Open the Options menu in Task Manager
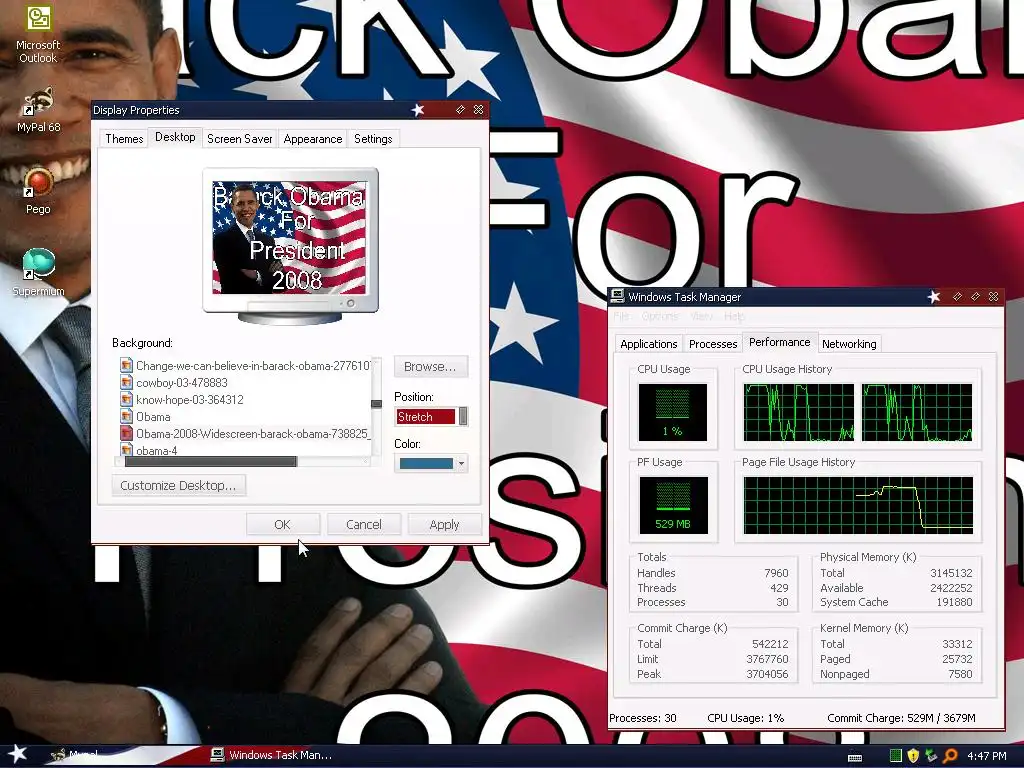Screen dimensions: 1024x768 660,316
